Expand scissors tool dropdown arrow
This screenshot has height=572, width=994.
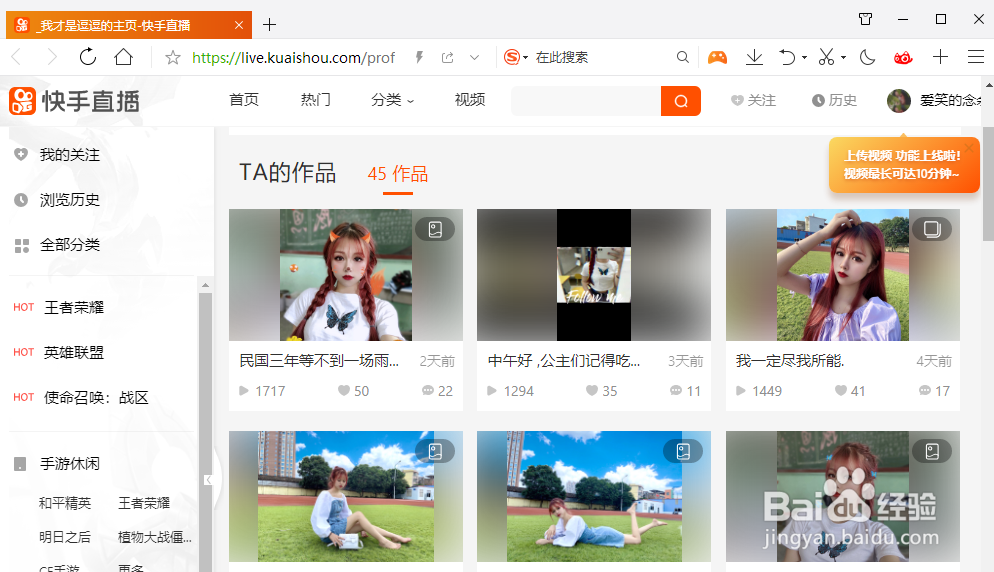point(843,58)
